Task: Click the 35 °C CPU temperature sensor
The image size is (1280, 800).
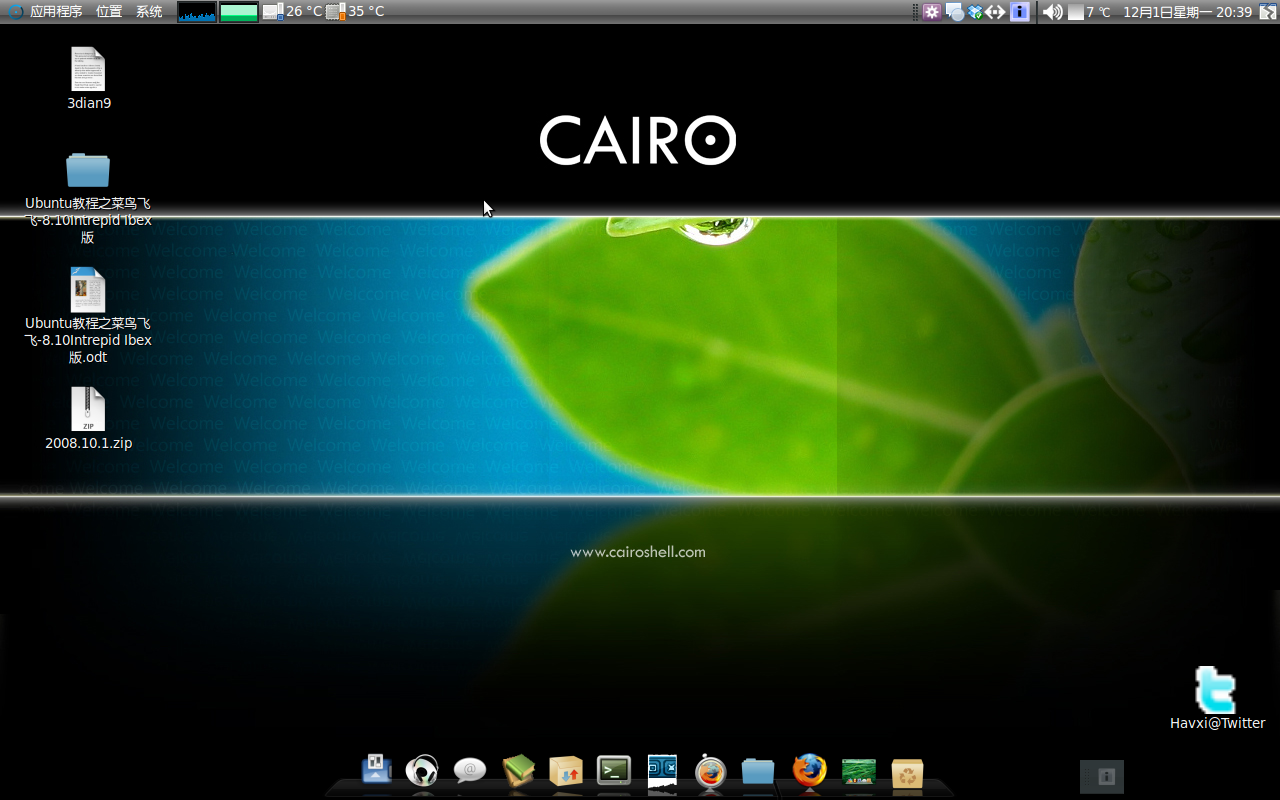Action: point(355,12)
